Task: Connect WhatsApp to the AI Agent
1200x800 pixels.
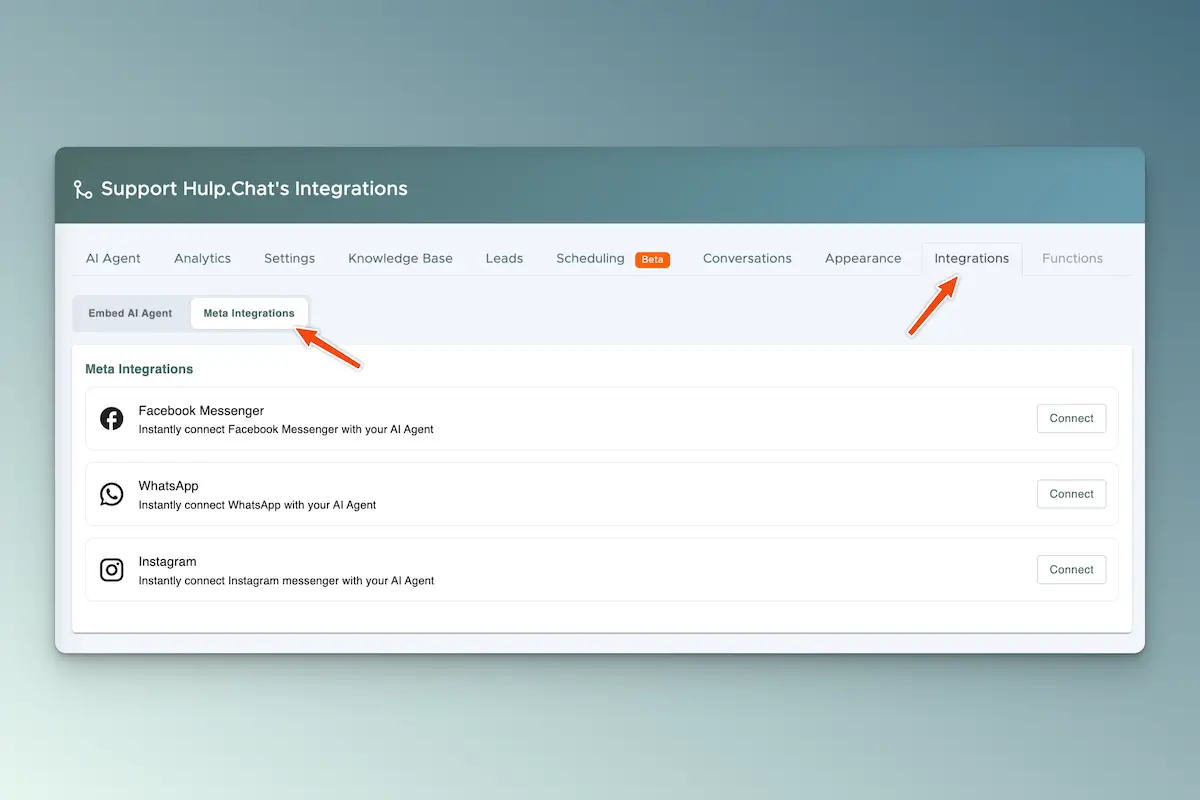Action: coord(1071,494)
